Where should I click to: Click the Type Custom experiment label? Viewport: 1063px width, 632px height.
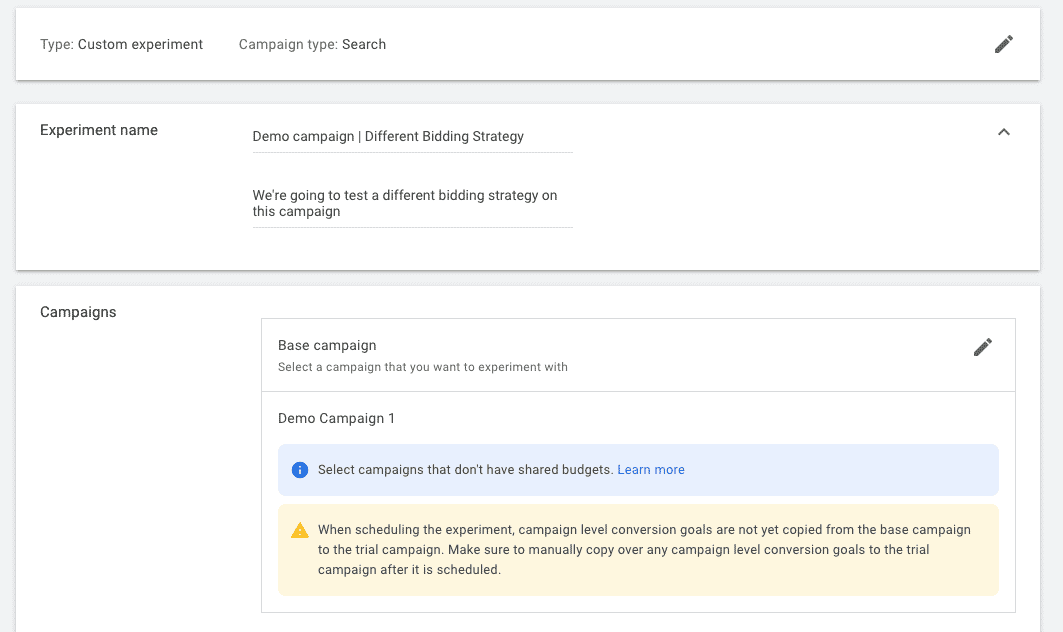pos(121,44)
